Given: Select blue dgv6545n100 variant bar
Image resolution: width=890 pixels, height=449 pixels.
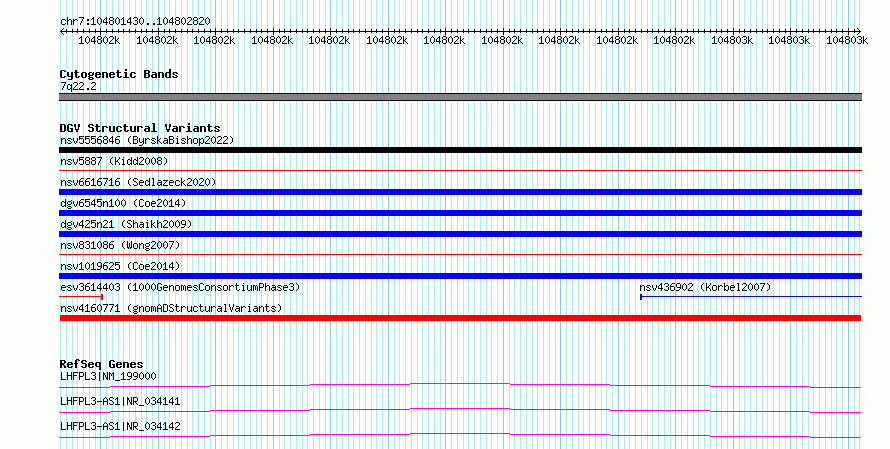Looking at the screenshot, I should (460, 213).
